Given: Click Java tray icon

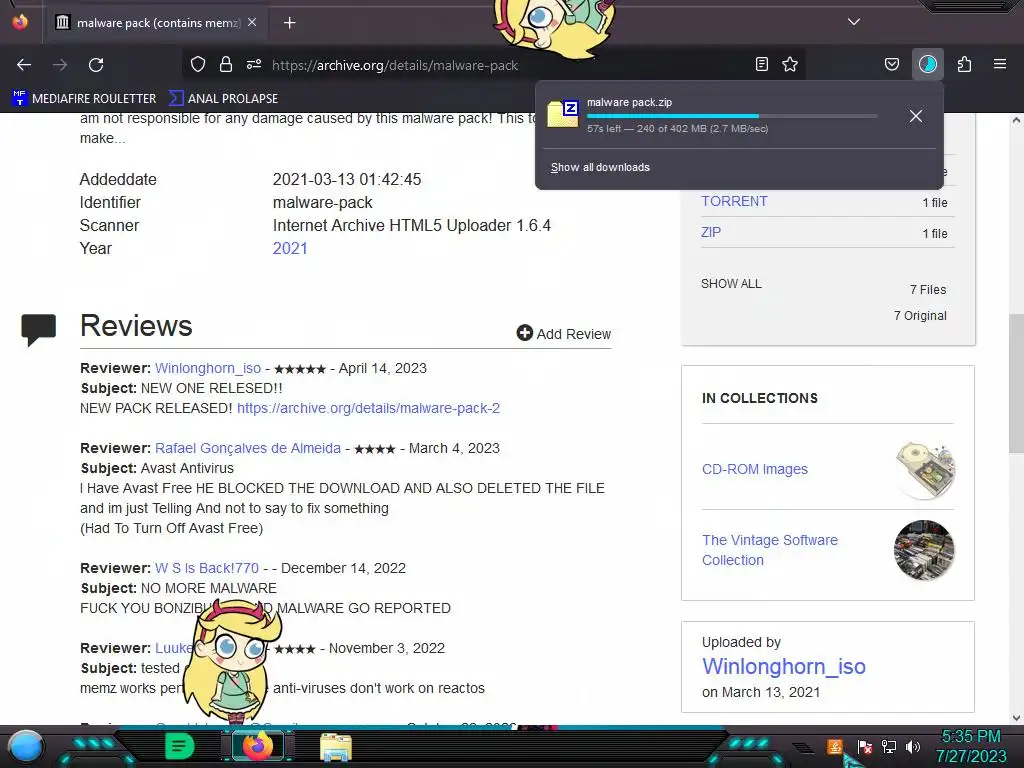Looking at the screenshot, I should coord(835,746).
